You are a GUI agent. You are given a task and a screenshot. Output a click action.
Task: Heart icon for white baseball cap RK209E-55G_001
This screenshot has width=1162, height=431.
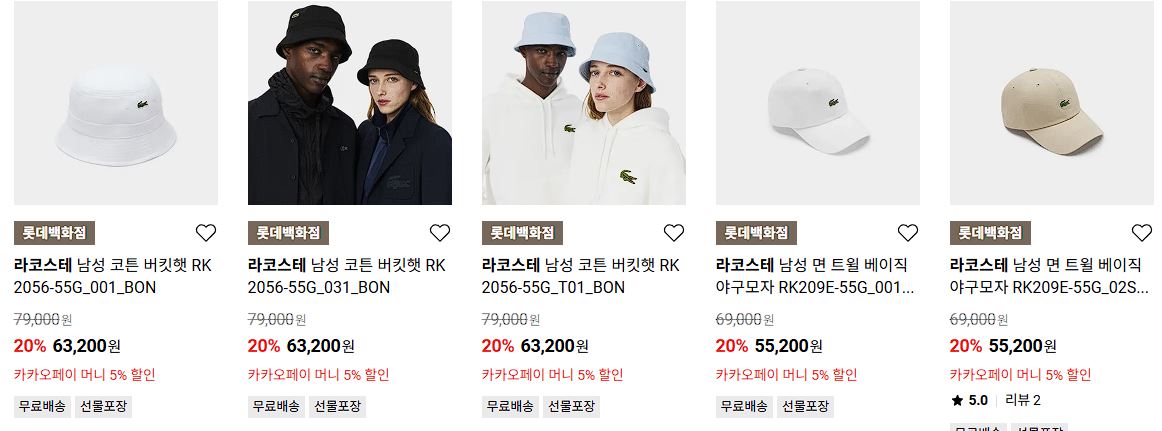pos(908,233)
